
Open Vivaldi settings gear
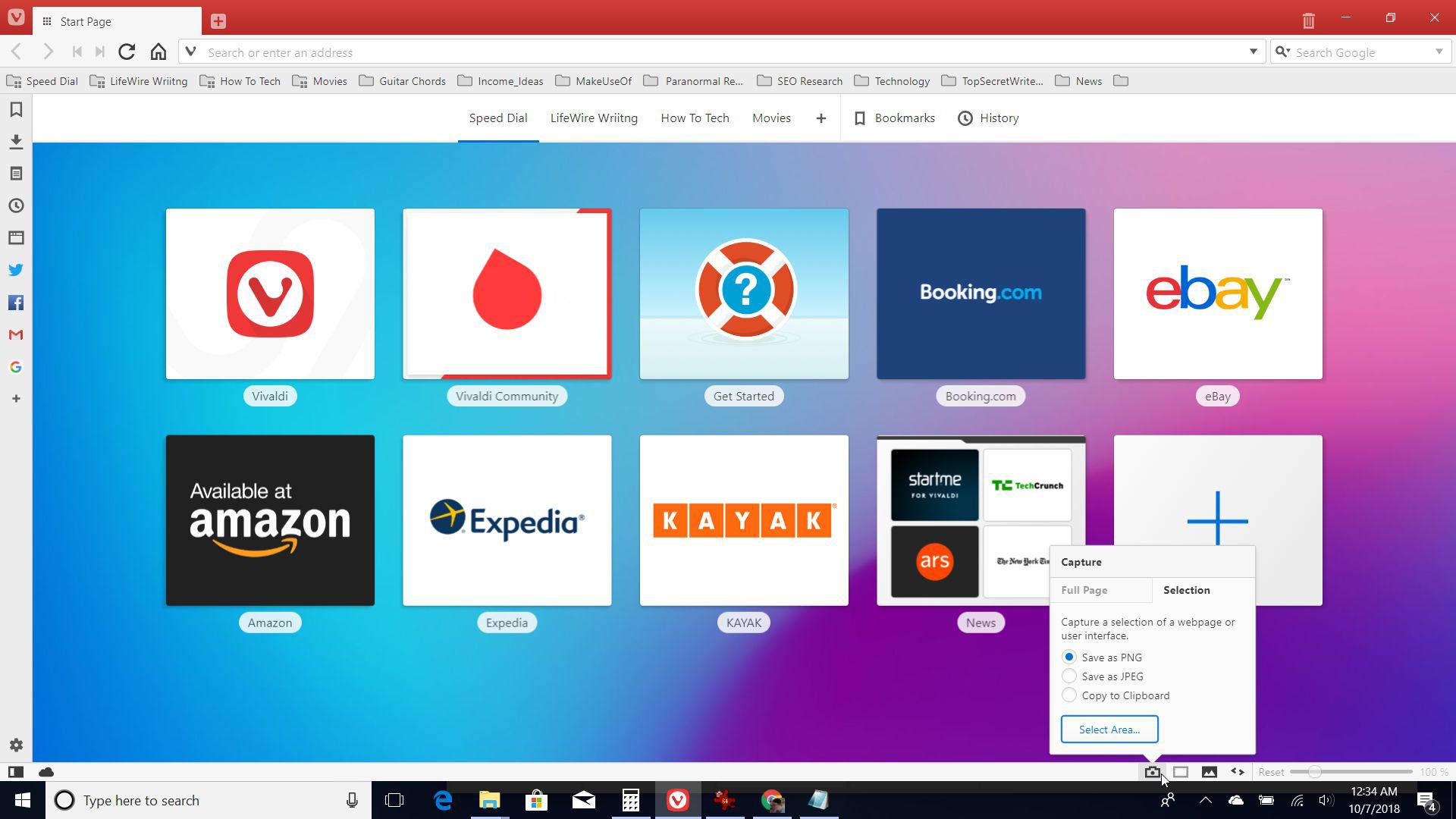[x=16, y=745]
